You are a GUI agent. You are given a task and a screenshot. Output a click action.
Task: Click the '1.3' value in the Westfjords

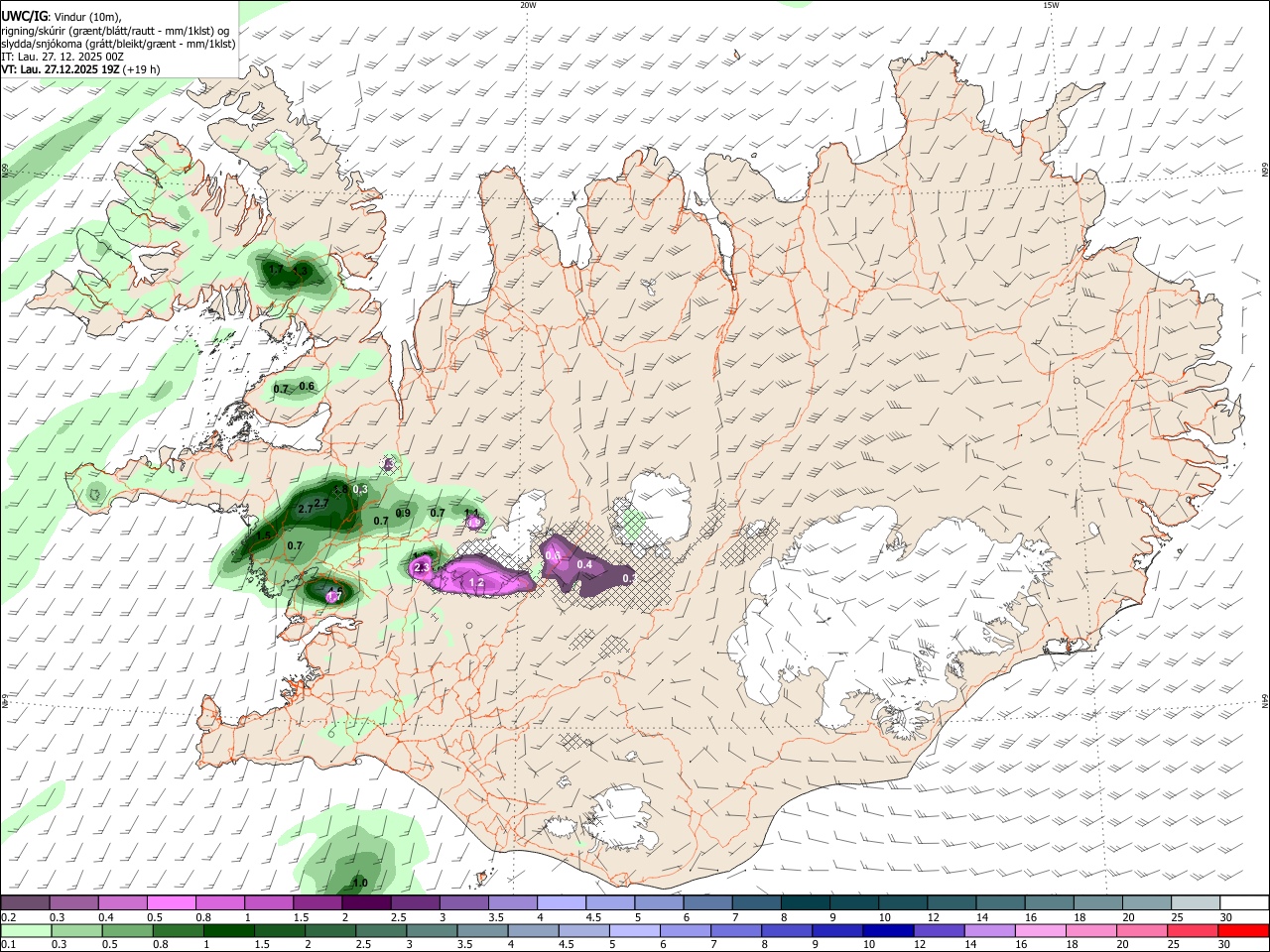point(301,270)
